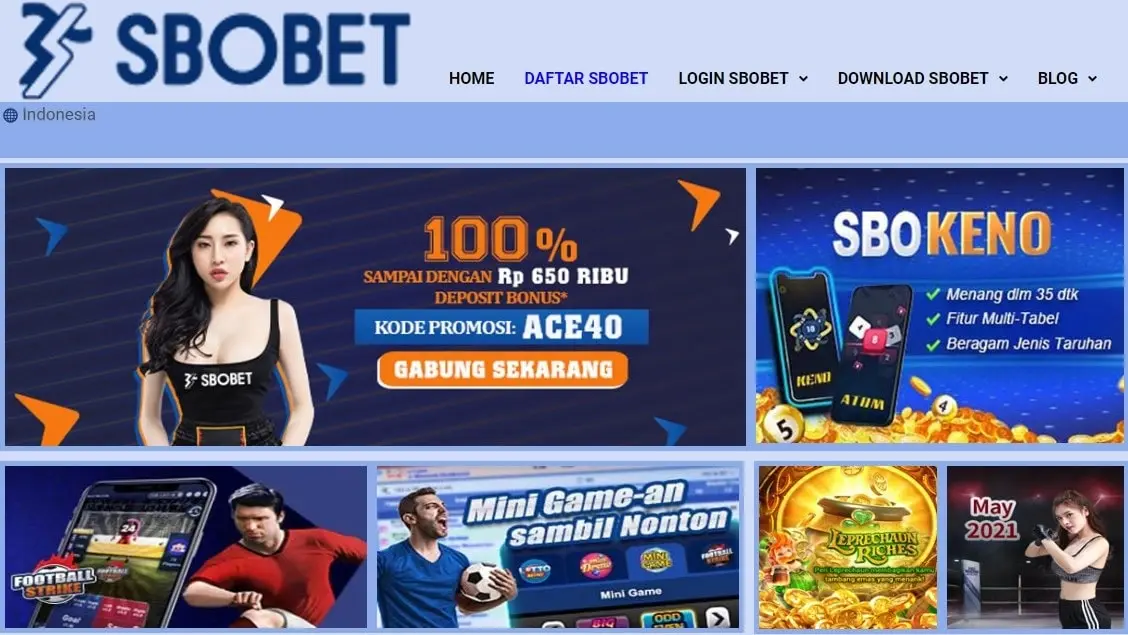The width and height of the screenshot is (1128, 635).
Task: Click the SBOBET logo in header
Action: click(214, 49)
